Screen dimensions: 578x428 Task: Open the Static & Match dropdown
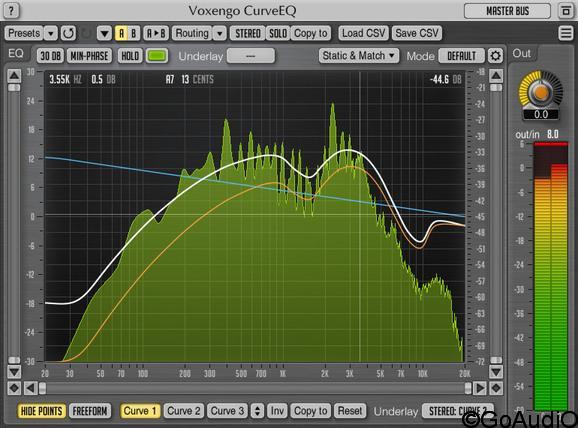(x=358, y=56)
